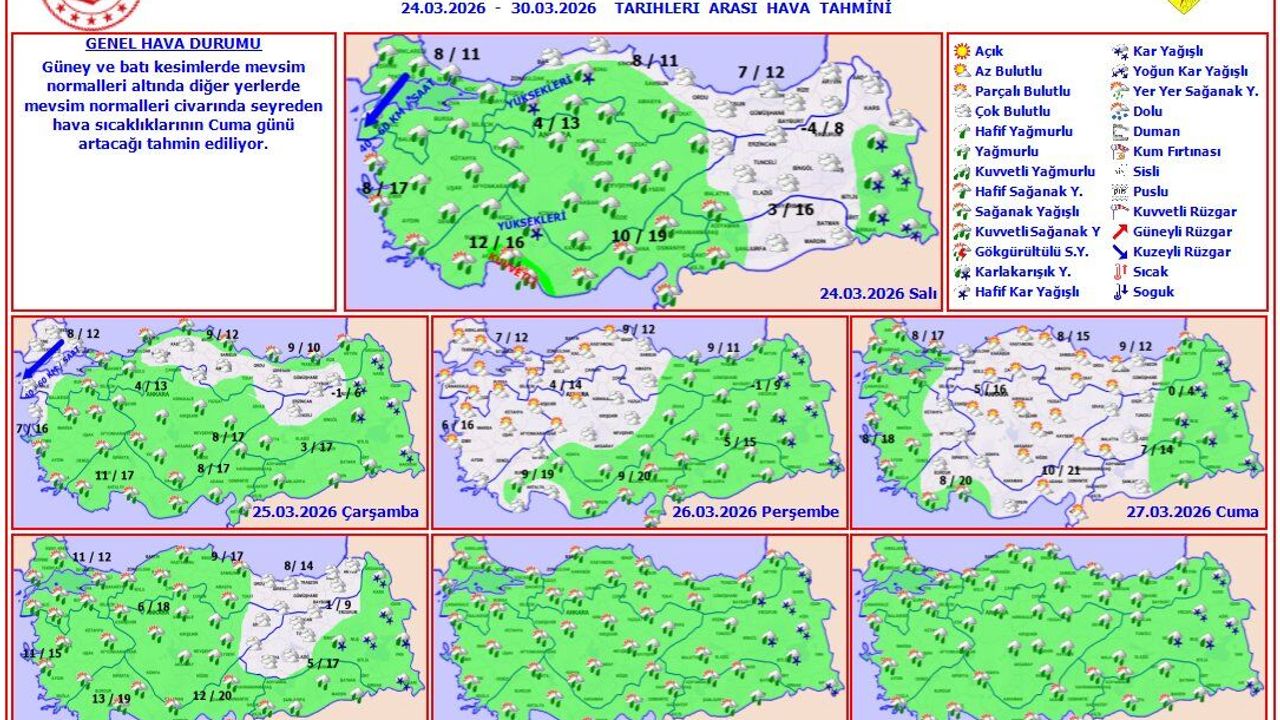1280x720 pixels.
Task: Select the Gökgürültülü S.Y. thunderstorm icon
Action: [x=962, y=251]
